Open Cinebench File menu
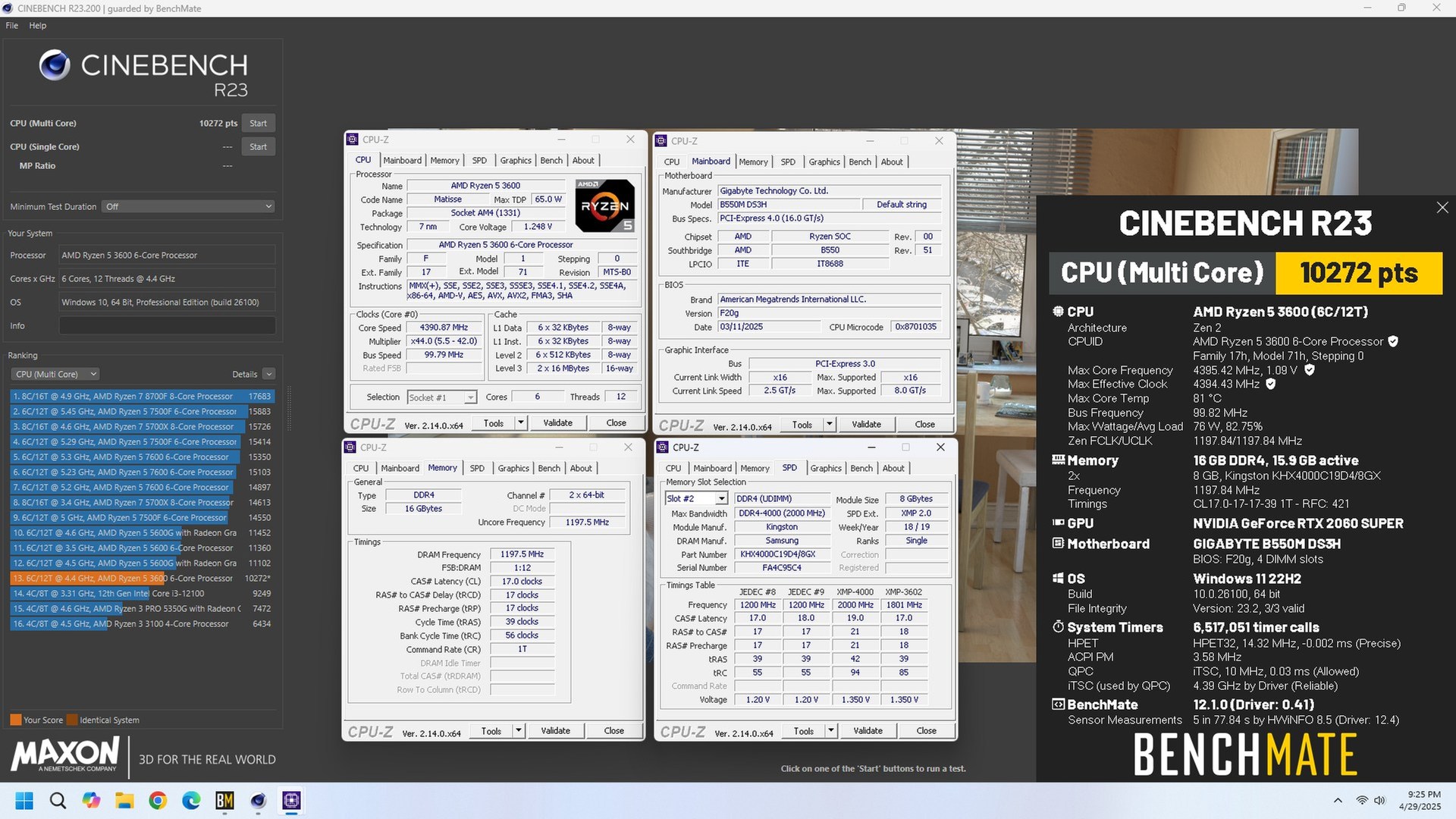This screenshot has height=819, width=1456. pyautogui.click(x=12, y=26)
